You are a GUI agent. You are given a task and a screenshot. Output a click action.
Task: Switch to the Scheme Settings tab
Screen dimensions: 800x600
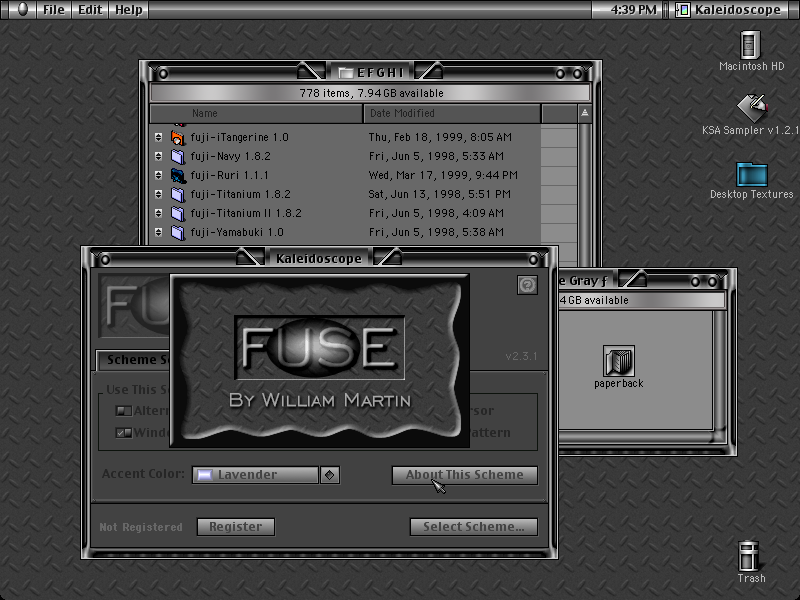(134, 360)
